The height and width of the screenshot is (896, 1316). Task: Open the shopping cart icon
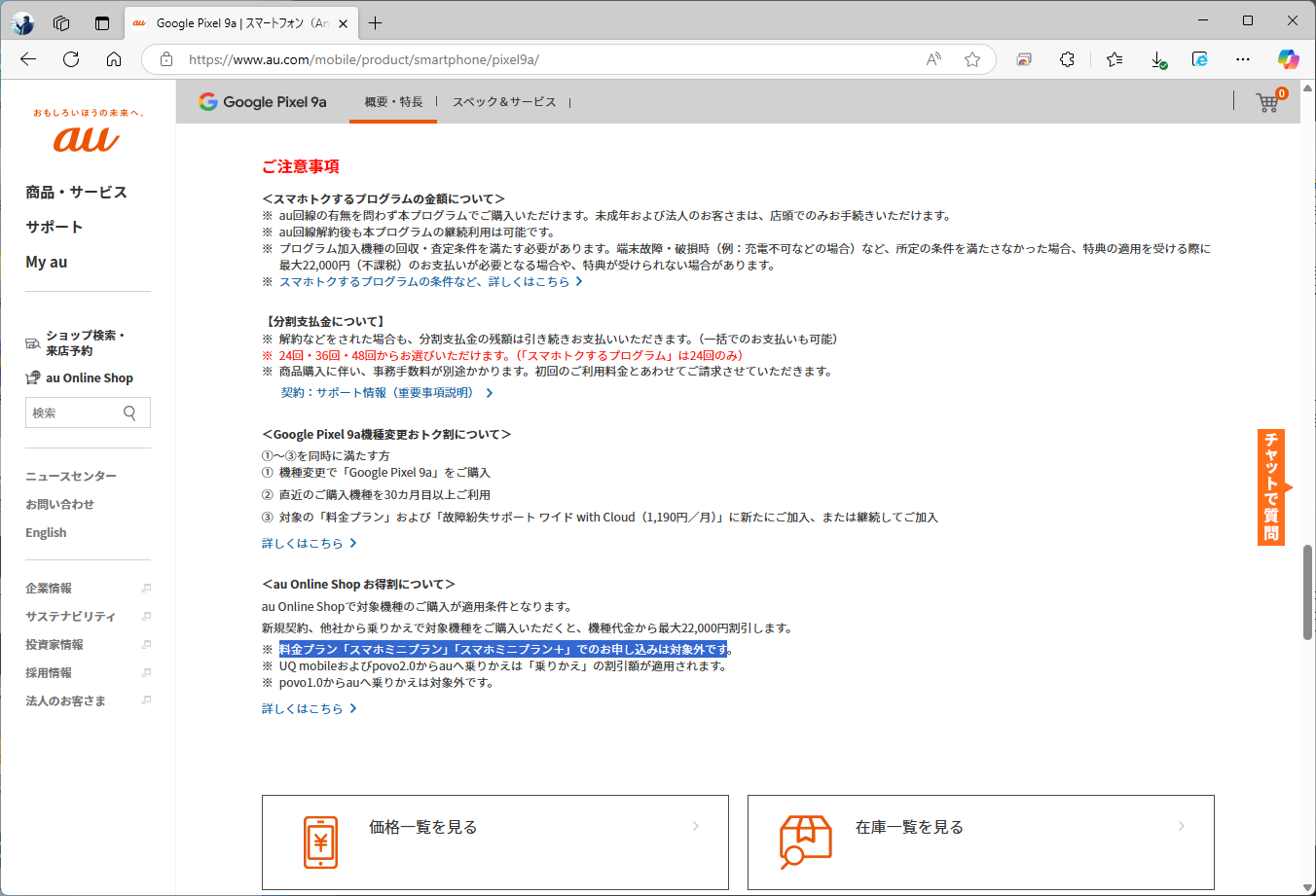(1268, 101)
